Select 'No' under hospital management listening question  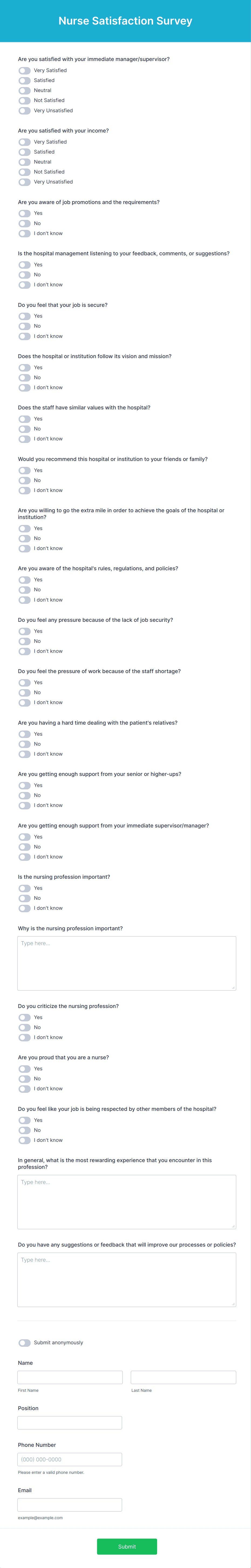point(24,274)
